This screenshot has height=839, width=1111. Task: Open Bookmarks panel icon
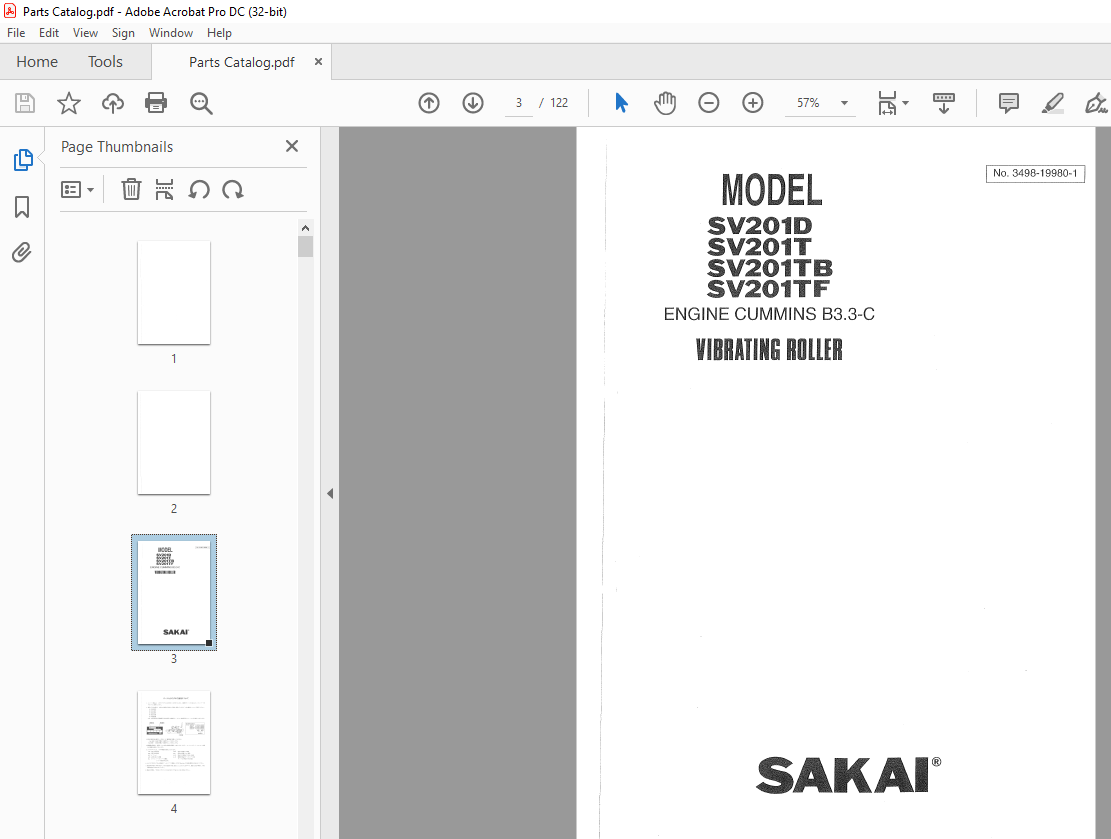(22, 207)
